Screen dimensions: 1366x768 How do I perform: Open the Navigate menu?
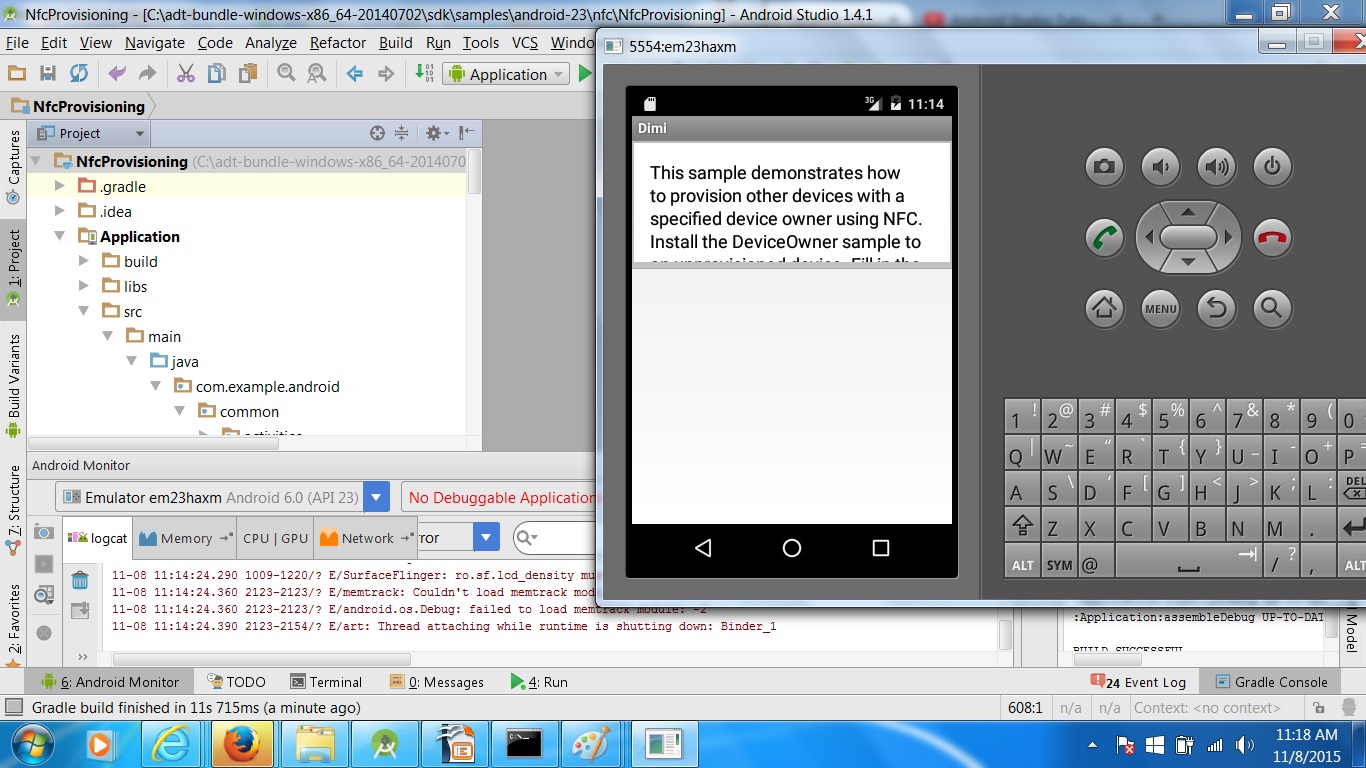tap(154, 42)
